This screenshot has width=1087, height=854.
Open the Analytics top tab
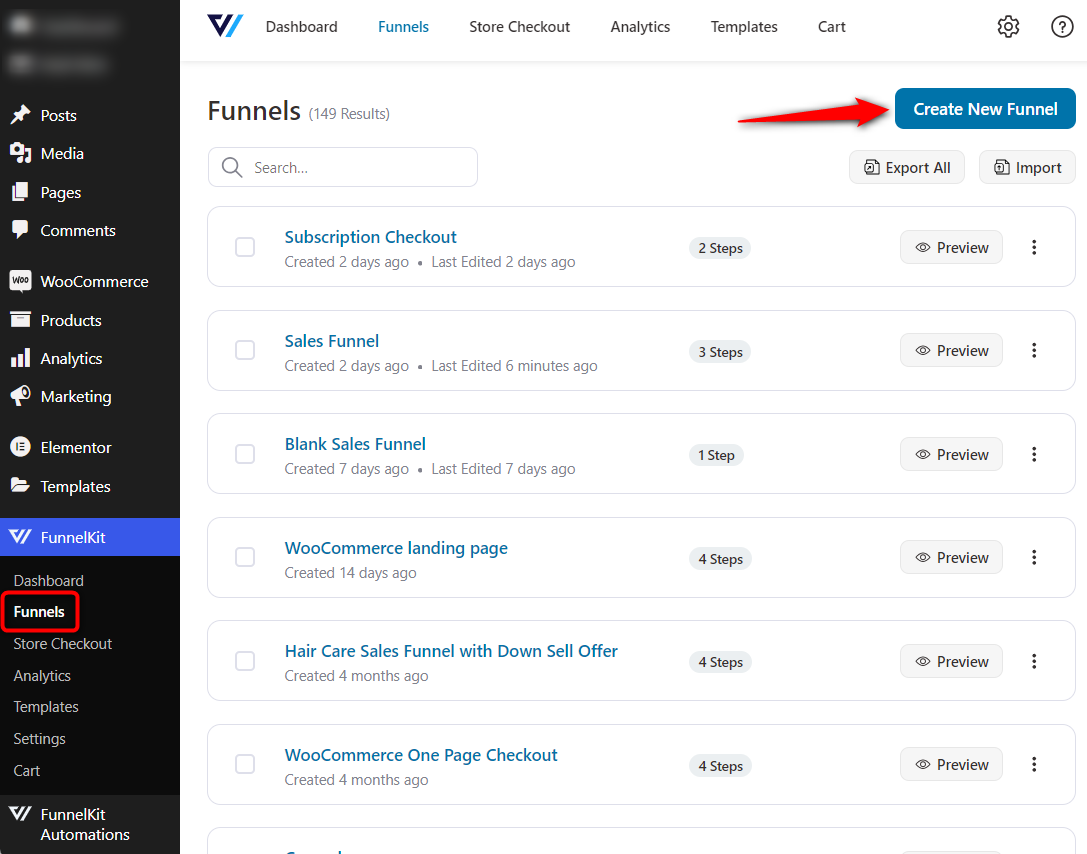coord(640,26)
